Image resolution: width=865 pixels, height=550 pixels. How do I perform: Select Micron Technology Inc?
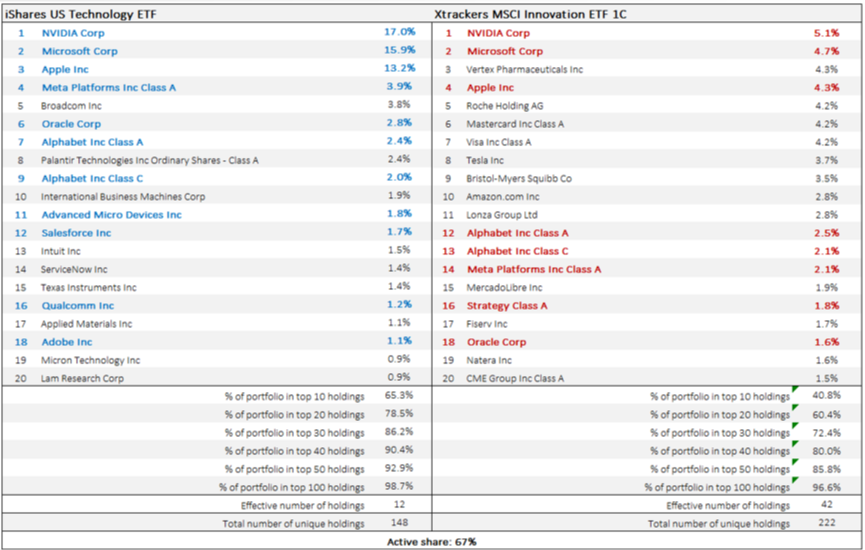(x=90, y=360)
